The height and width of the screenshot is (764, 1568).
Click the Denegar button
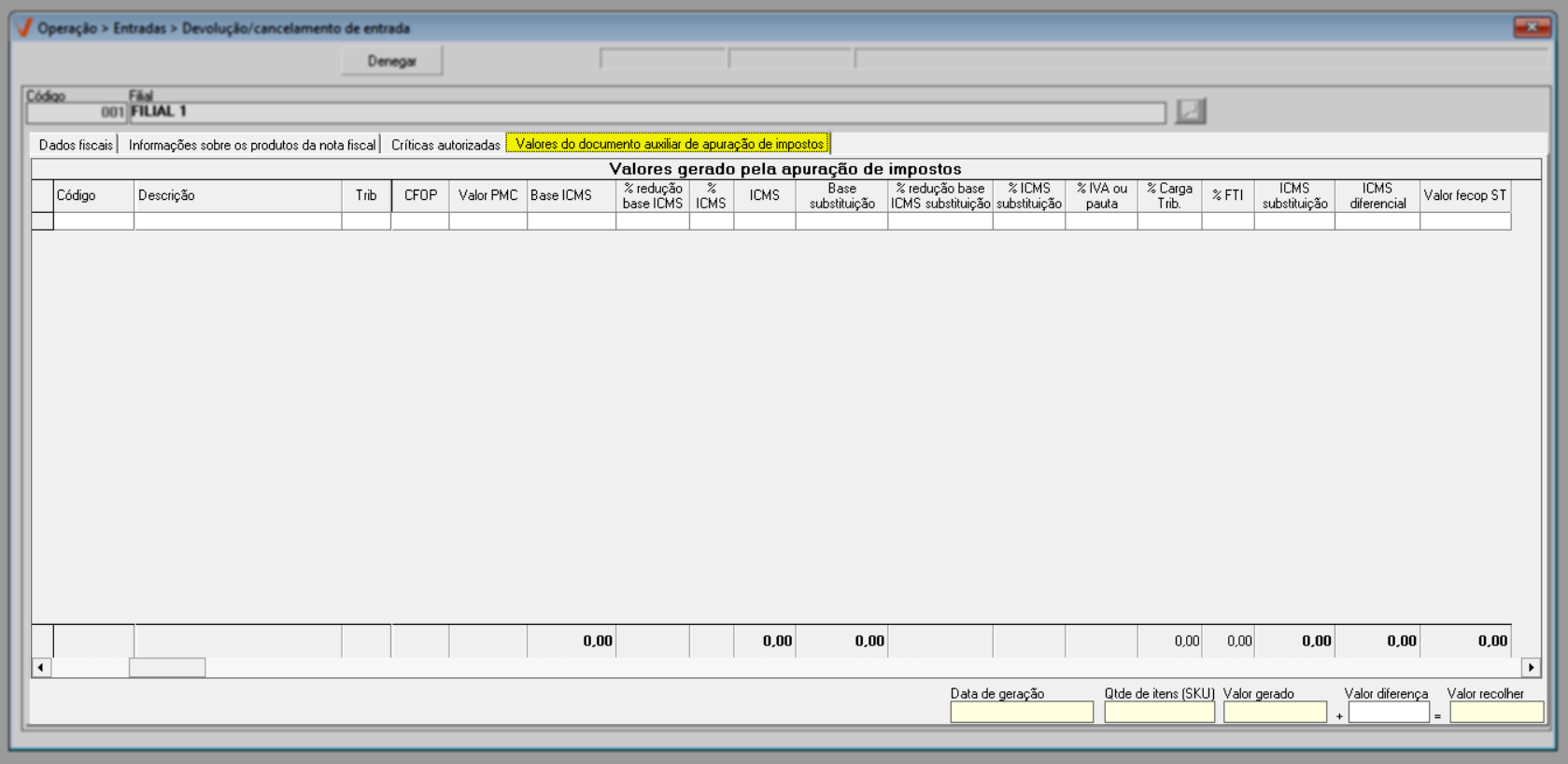391,62
